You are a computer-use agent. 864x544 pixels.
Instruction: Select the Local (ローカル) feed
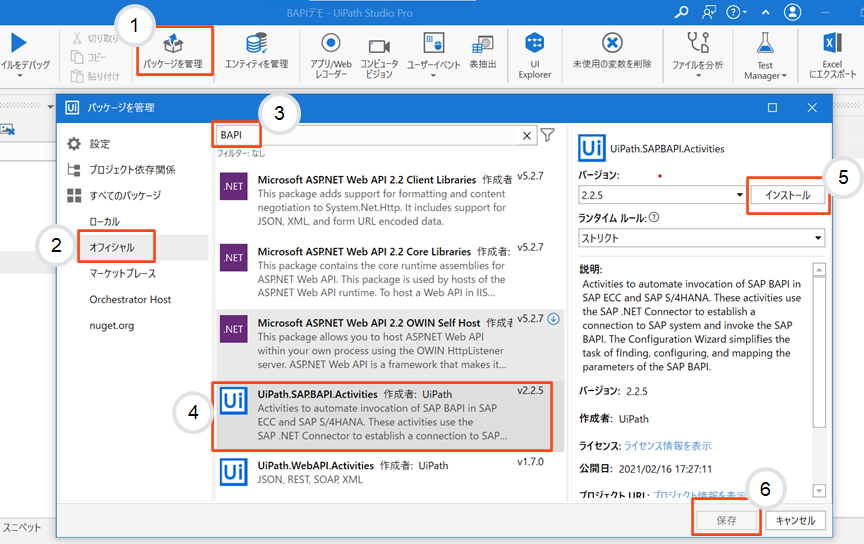(x=105, y=222)
